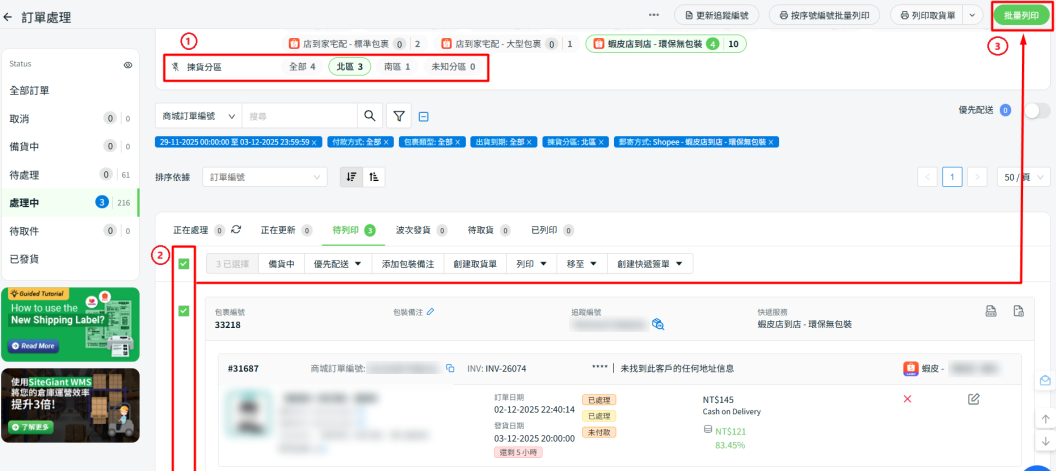Open the filter funnel icon
Viewport: 1056px width, 471px height.
coord(398,116)
